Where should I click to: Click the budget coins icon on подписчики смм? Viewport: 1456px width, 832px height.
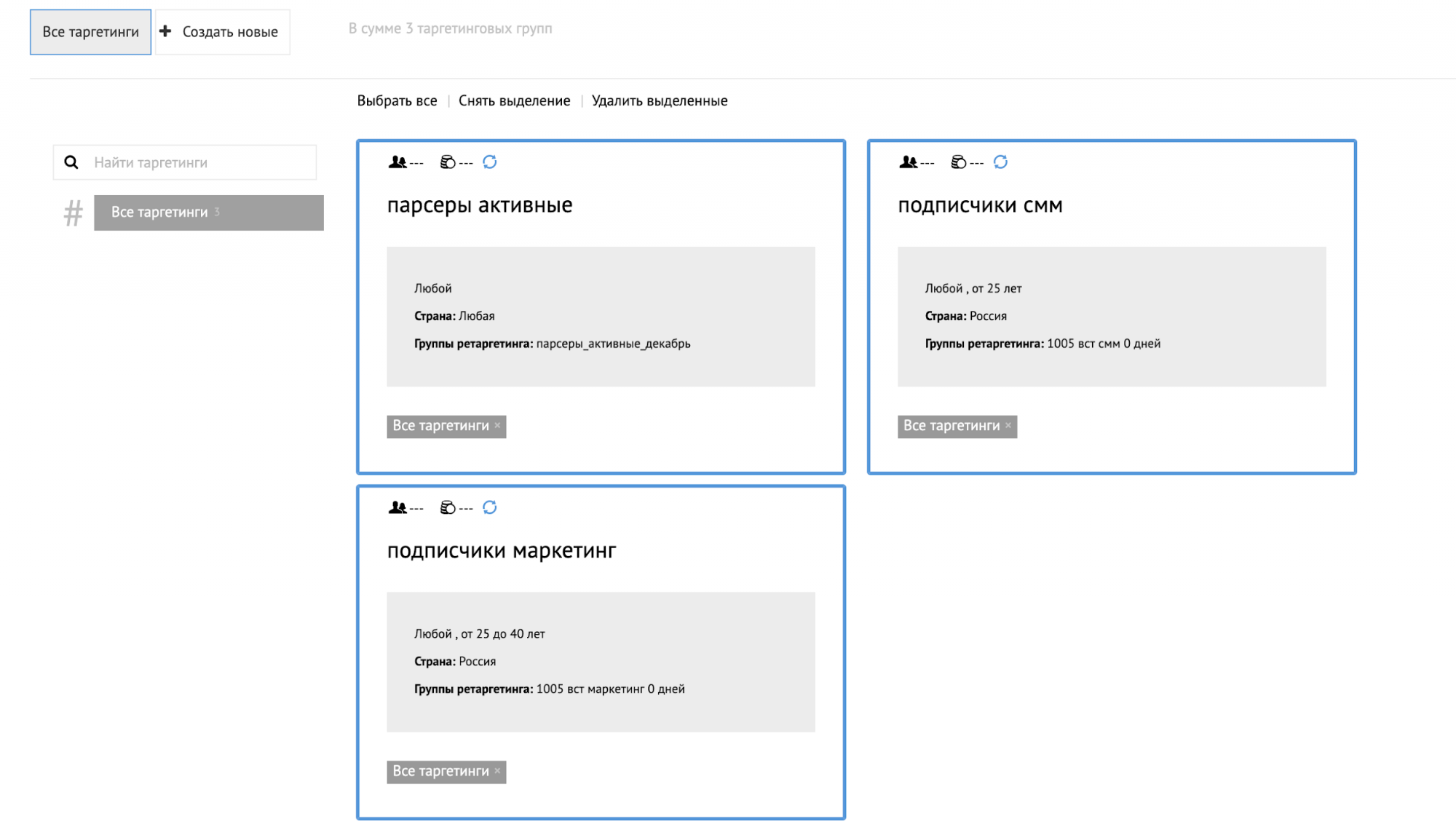[958, 162]
